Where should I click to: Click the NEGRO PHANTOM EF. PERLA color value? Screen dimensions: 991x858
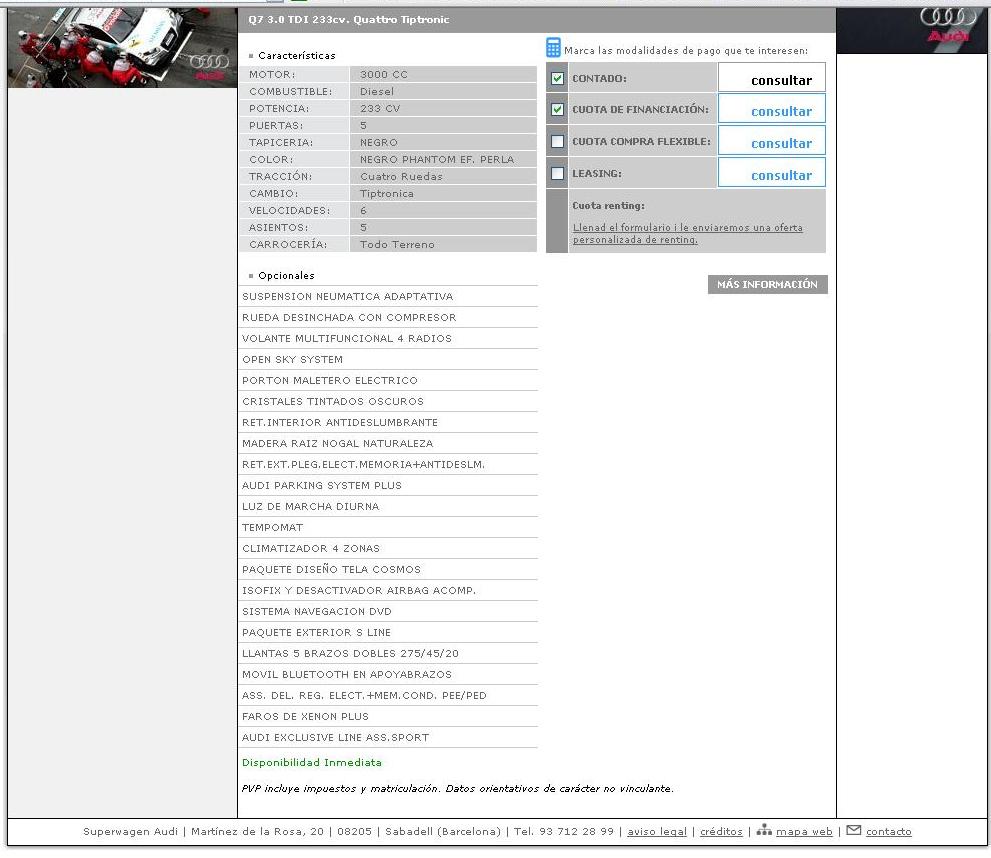coord(437,160)
